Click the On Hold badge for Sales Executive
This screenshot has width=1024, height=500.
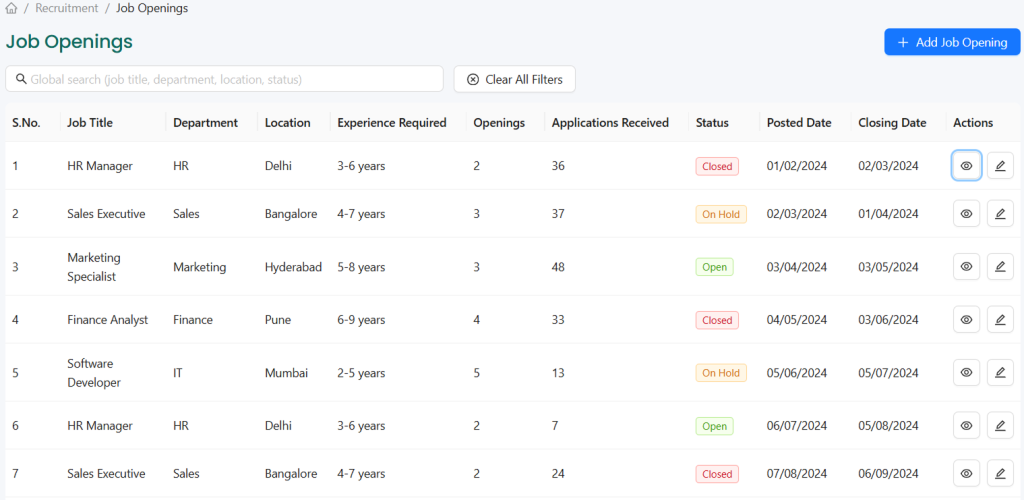coord(720,214)
